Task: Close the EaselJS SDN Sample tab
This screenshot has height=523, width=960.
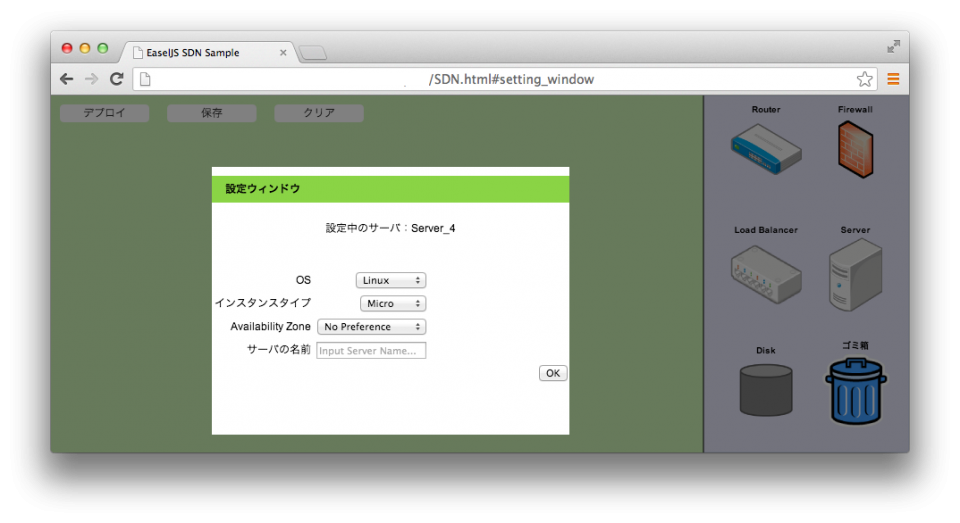Action: 283,53
